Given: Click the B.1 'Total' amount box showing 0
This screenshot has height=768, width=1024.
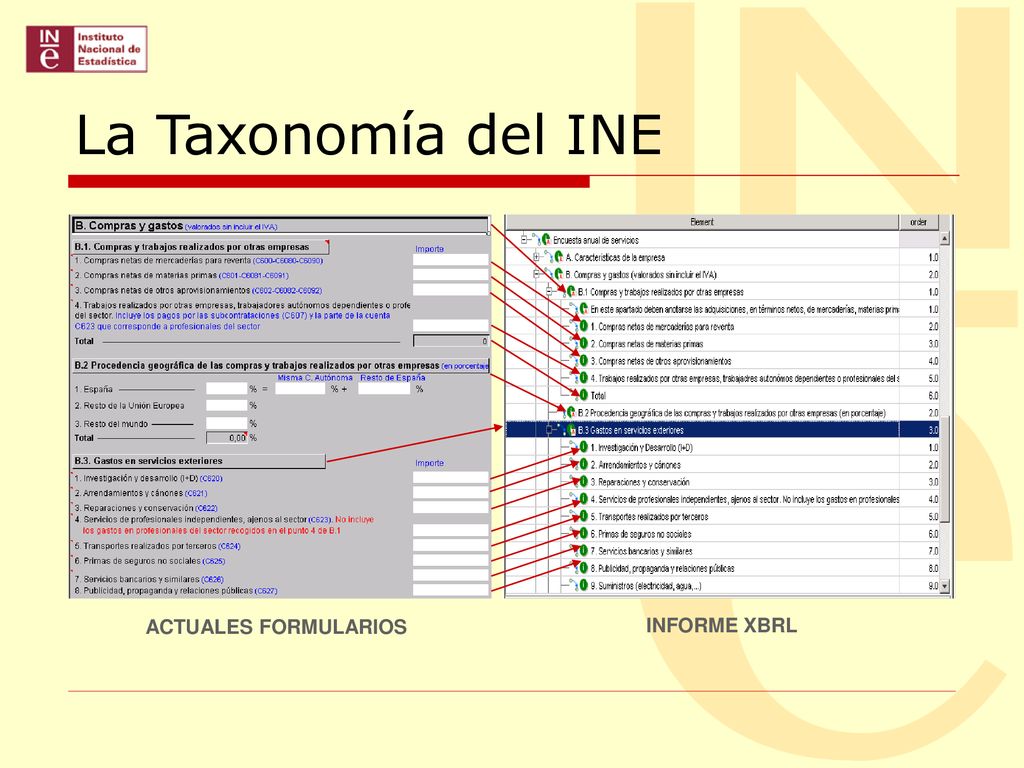Looking at the screenshot, I should pyautogui.click(x=451, y=341).
